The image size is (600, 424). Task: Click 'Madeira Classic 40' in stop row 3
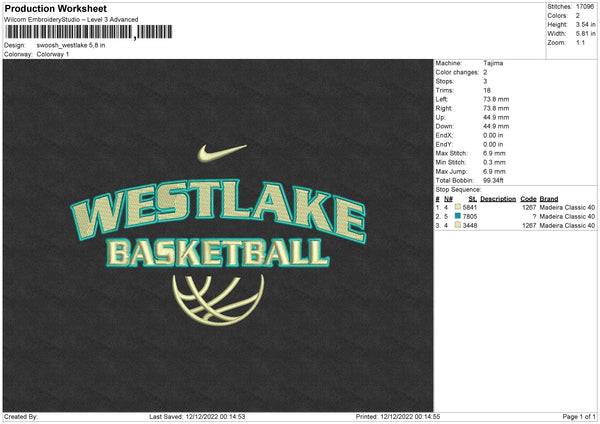567,226
